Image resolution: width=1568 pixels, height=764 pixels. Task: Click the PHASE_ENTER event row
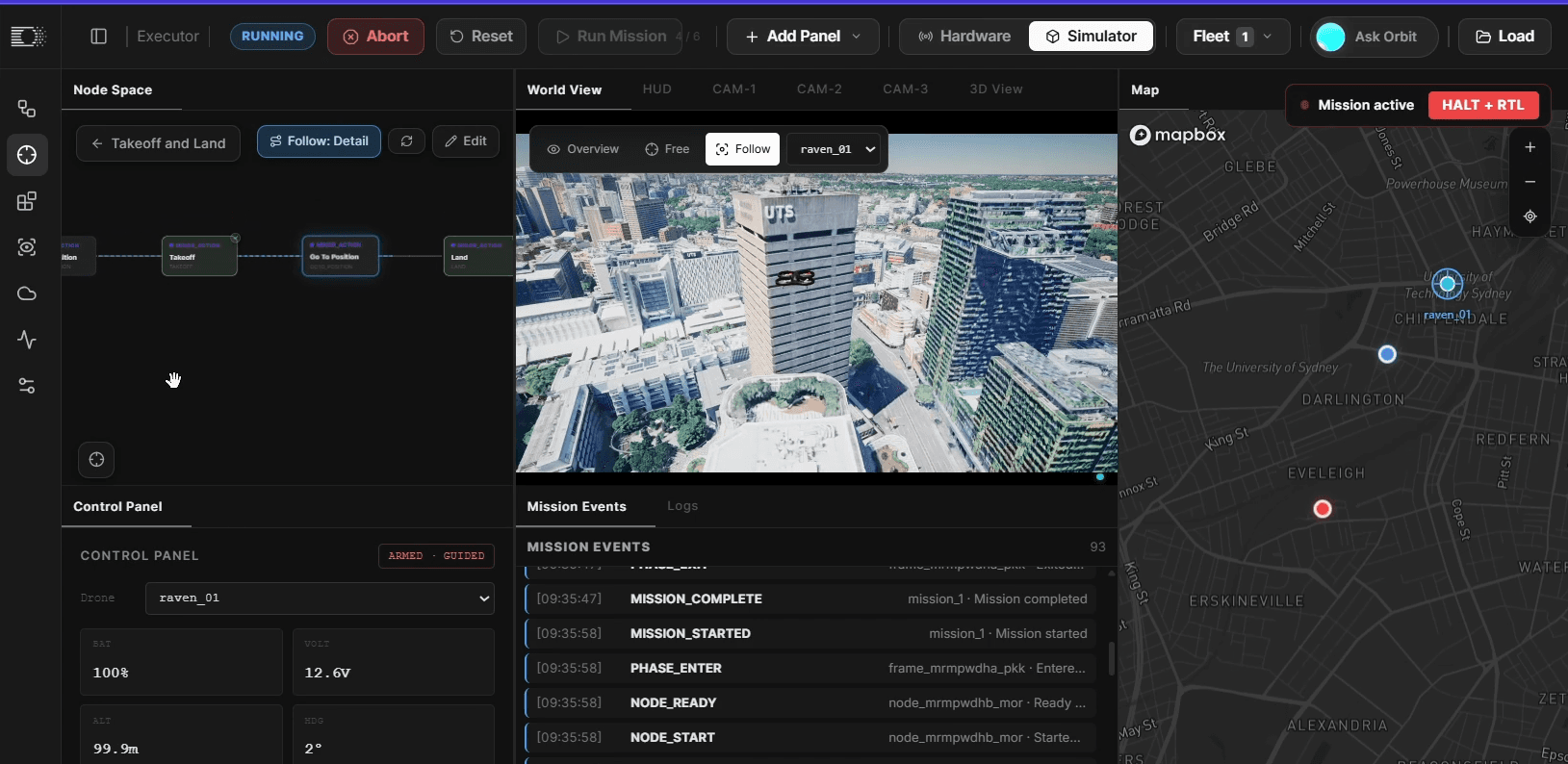coord(810,668)
